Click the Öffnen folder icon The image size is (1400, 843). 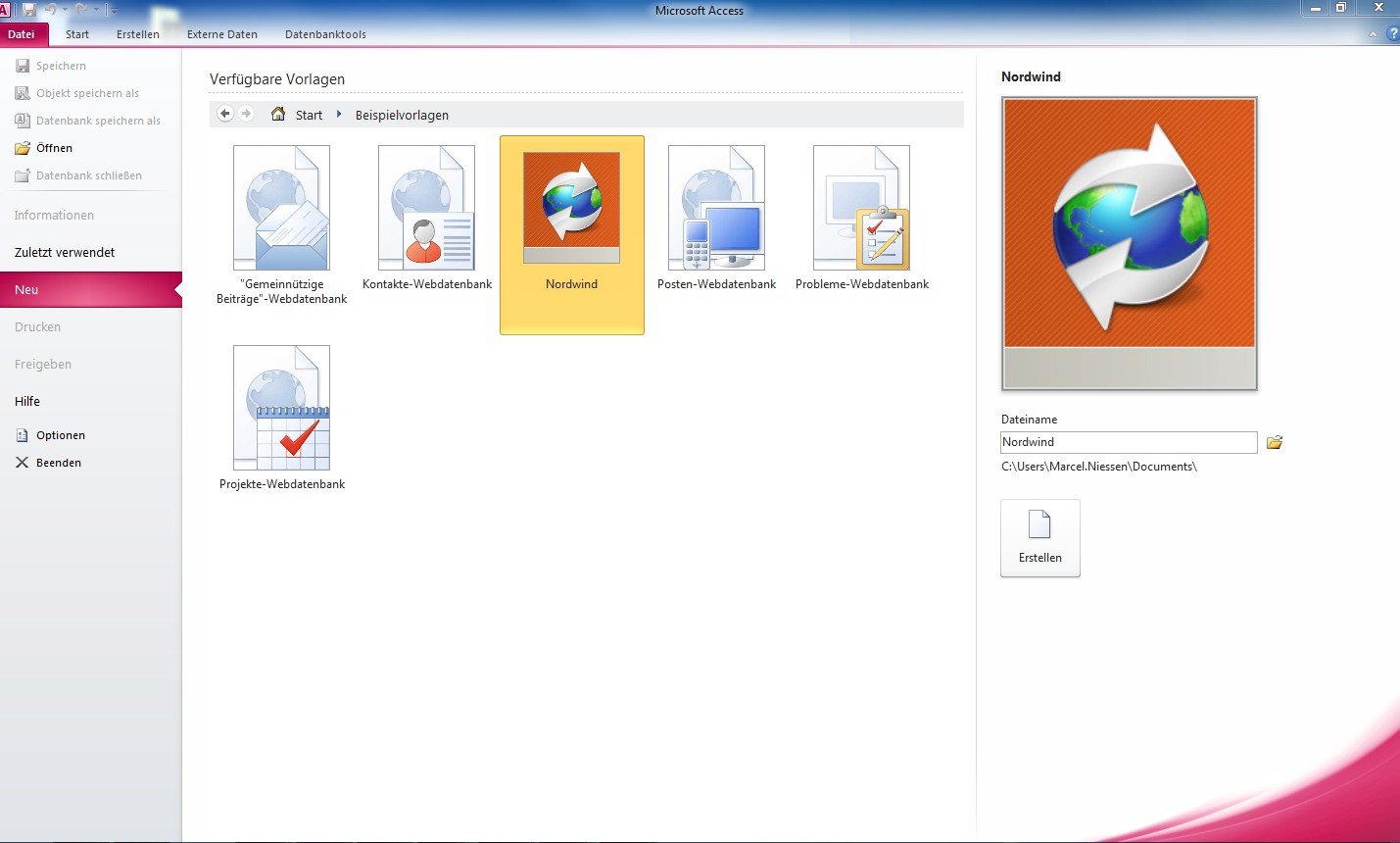23,148
